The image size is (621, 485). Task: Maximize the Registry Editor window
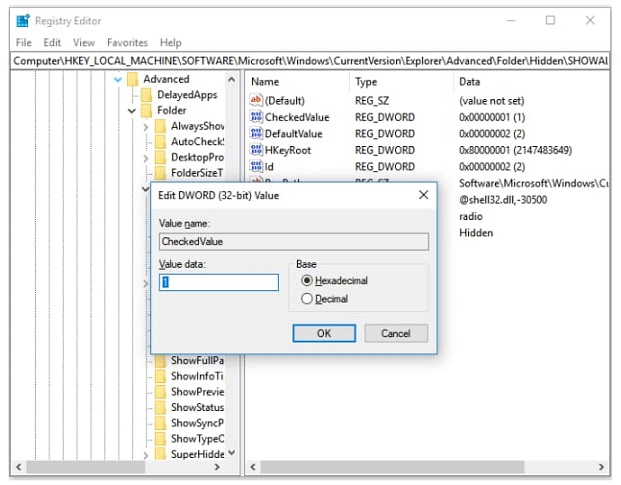click(x=550, y=20)
